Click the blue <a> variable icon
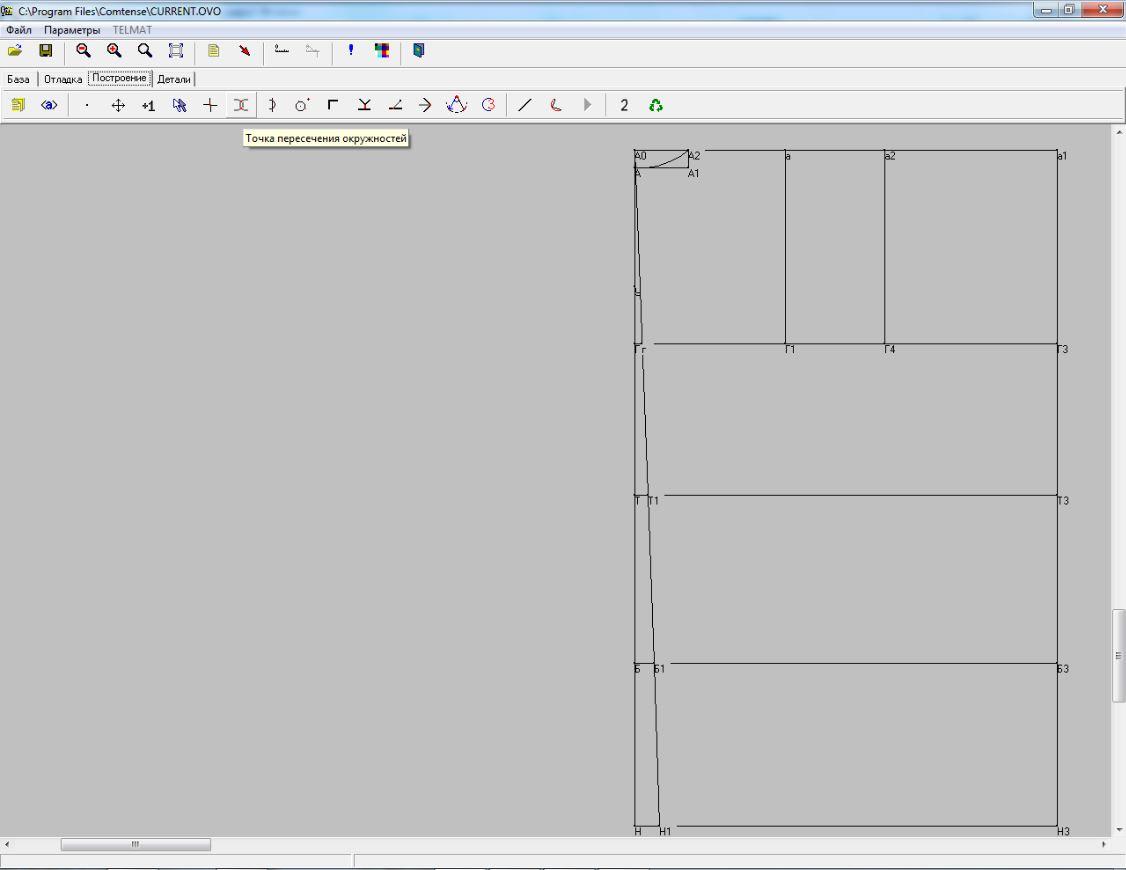The height and width of the screenshot is (870, 1126). point(49,106)
